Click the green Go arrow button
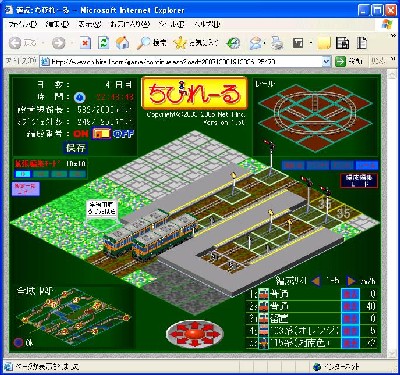The image size is (400, 375). pos(340,62)
